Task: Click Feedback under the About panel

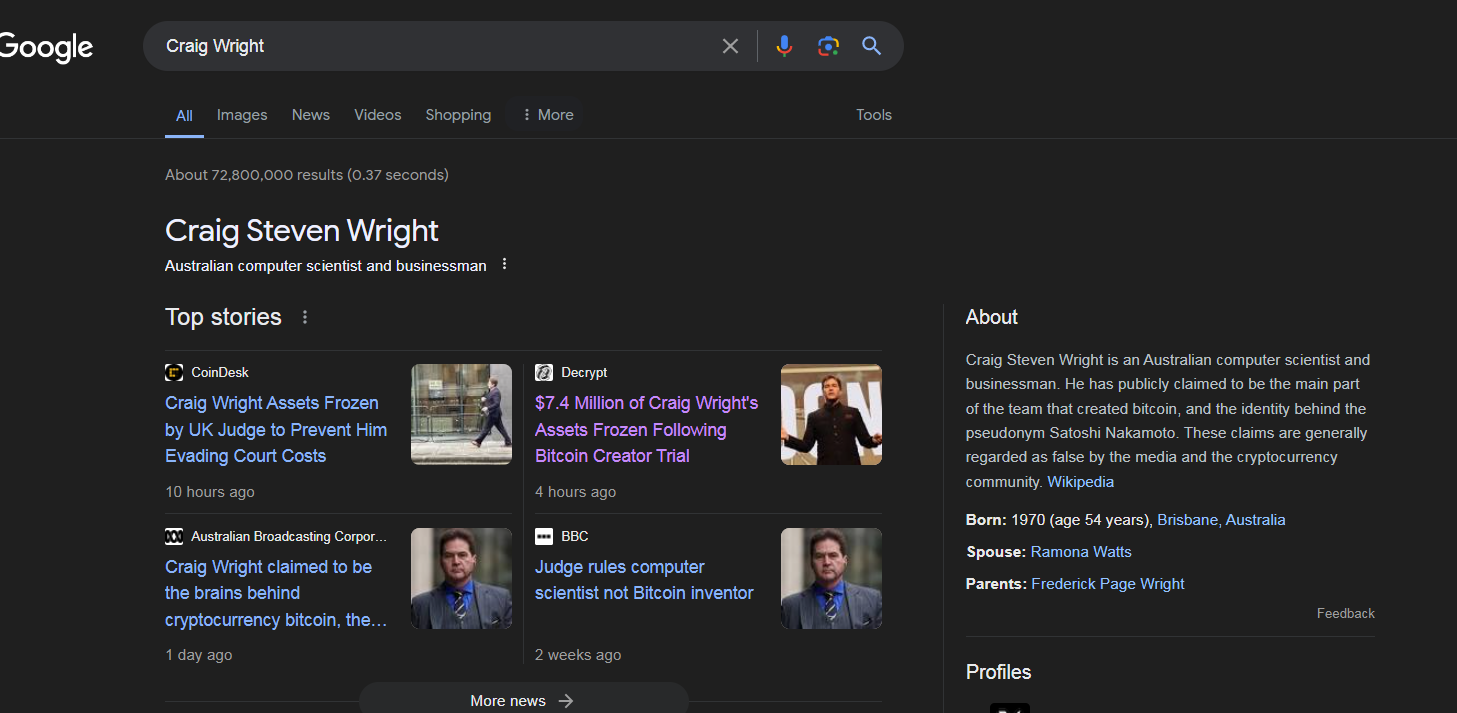Action: pos(1345,613)
